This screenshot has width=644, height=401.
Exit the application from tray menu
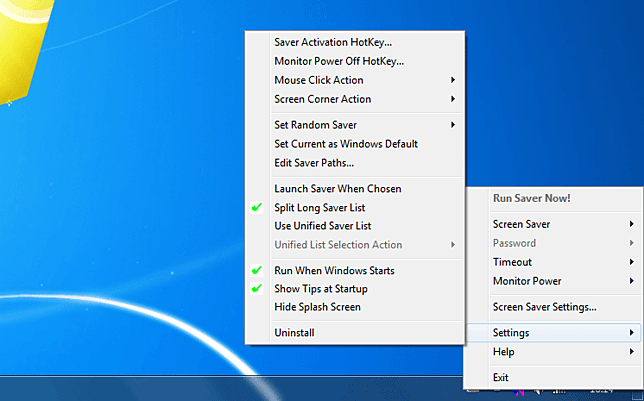[554, 377]
